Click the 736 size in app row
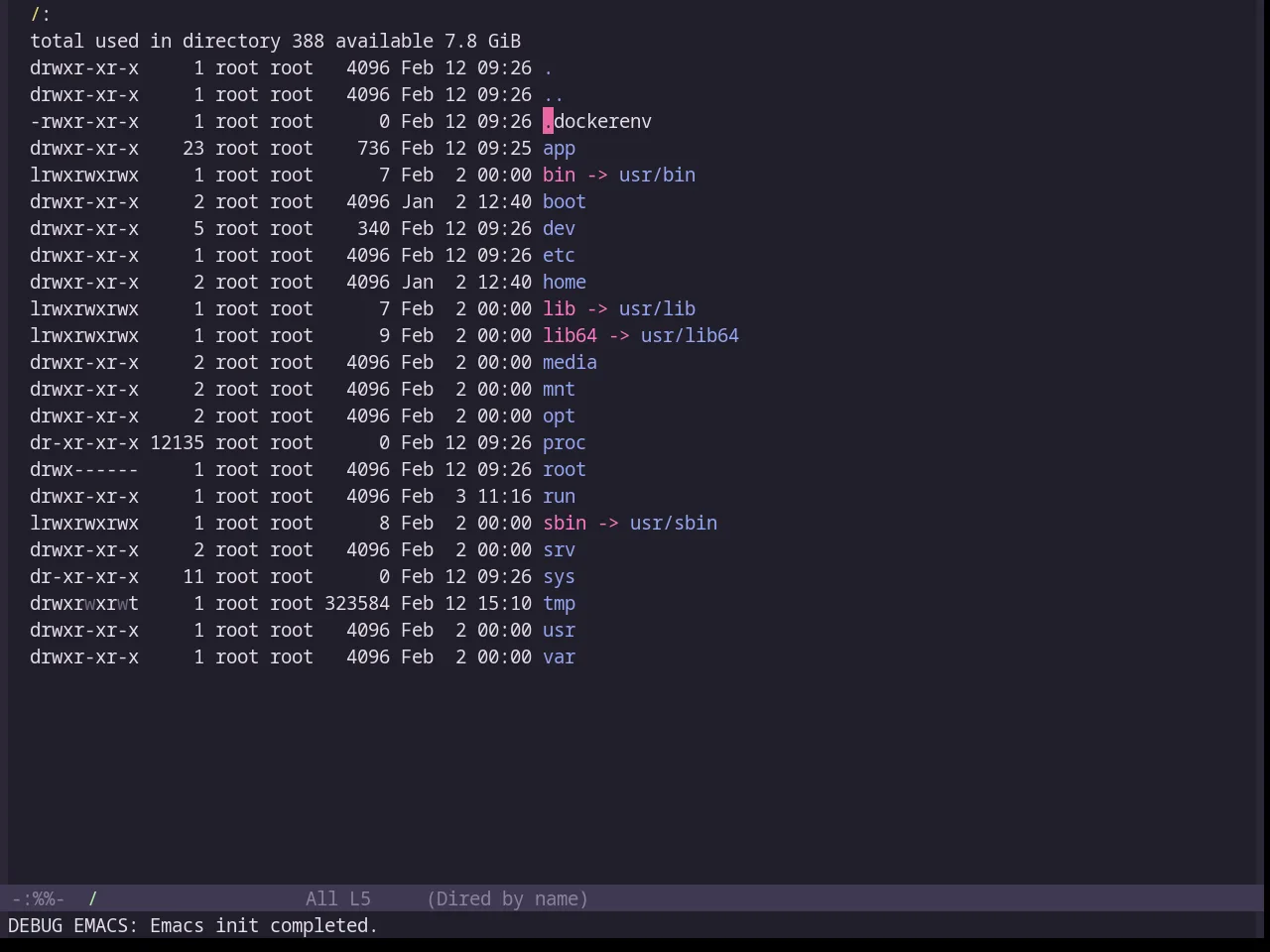1270x952 pixels. coord(373,149)
